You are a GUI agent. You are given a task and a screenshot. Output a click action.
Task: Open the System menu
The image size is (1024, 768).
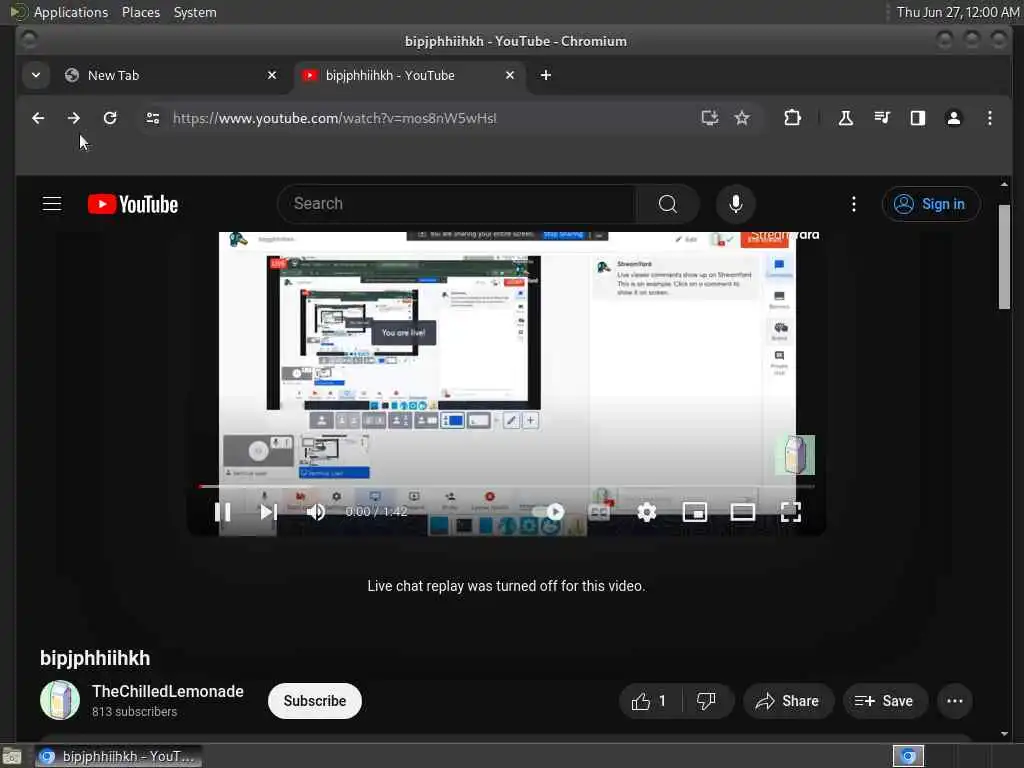(195, 12)
